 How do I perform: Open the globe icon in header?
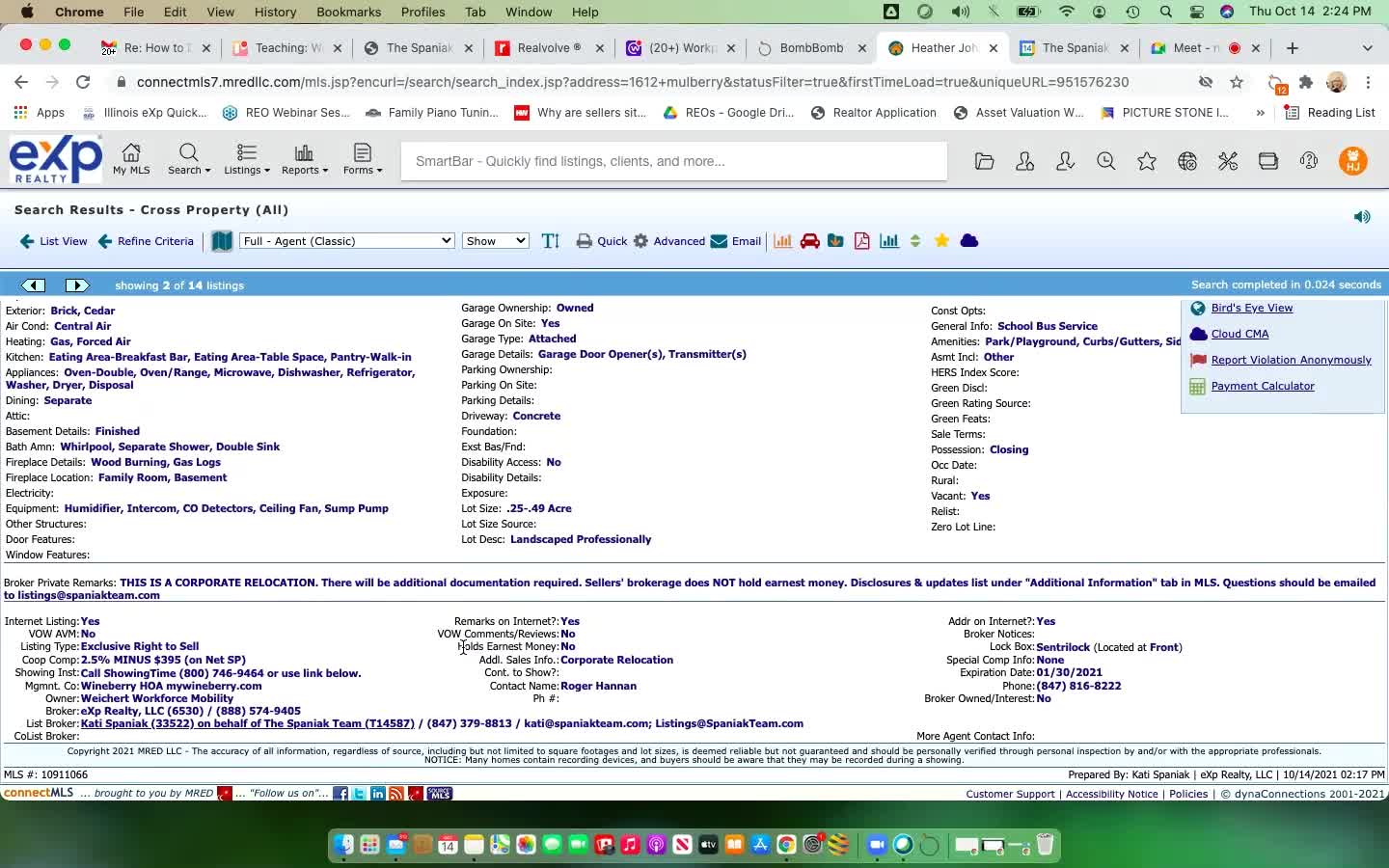pos(1187,161)
